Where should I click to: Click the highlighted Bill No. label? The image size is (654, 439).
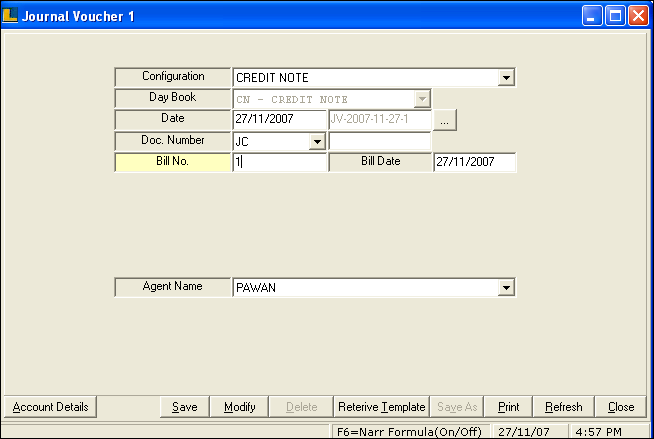tap(173, 162)
